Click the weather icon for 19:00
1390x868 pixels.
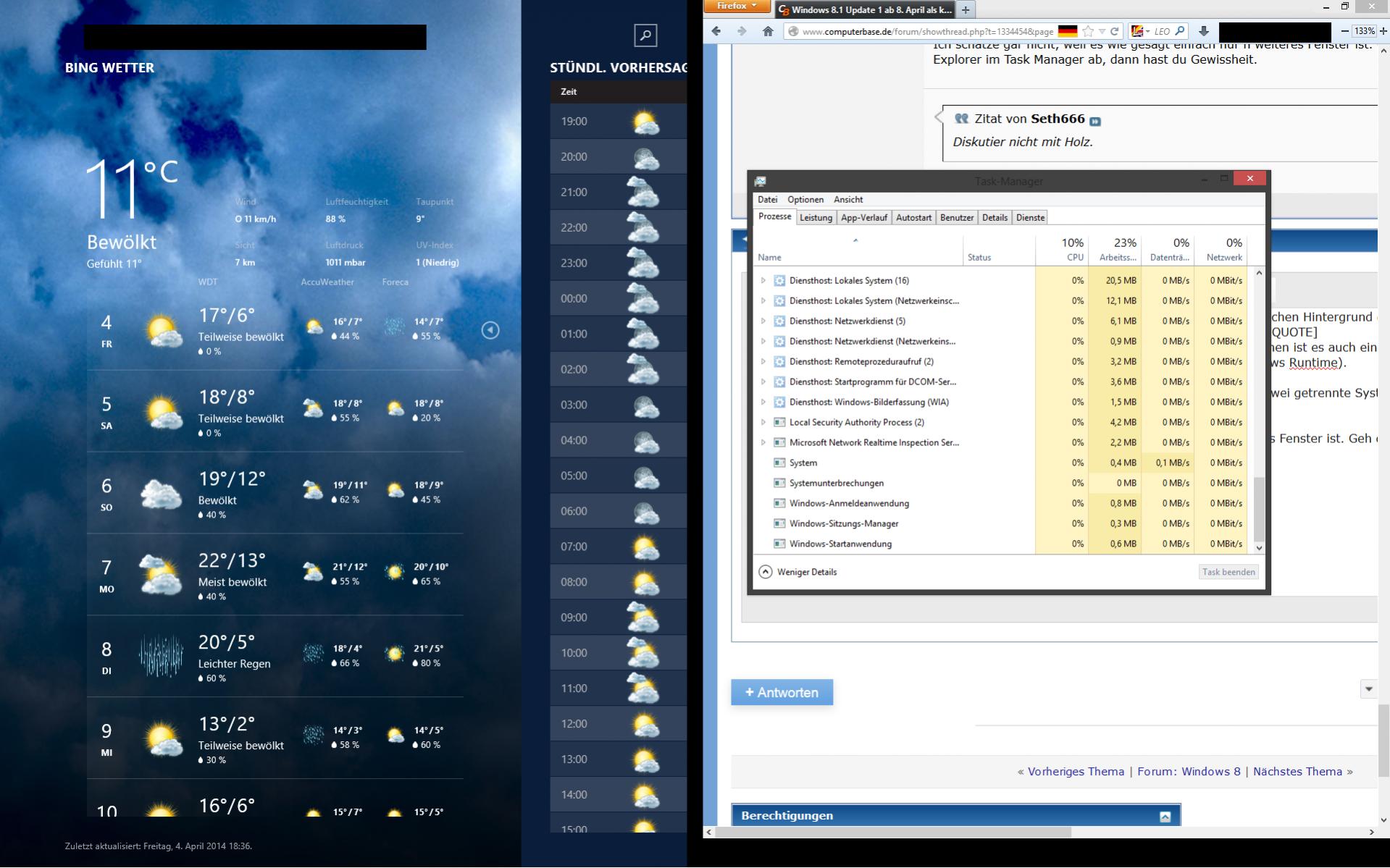click(x=645, y=122)
